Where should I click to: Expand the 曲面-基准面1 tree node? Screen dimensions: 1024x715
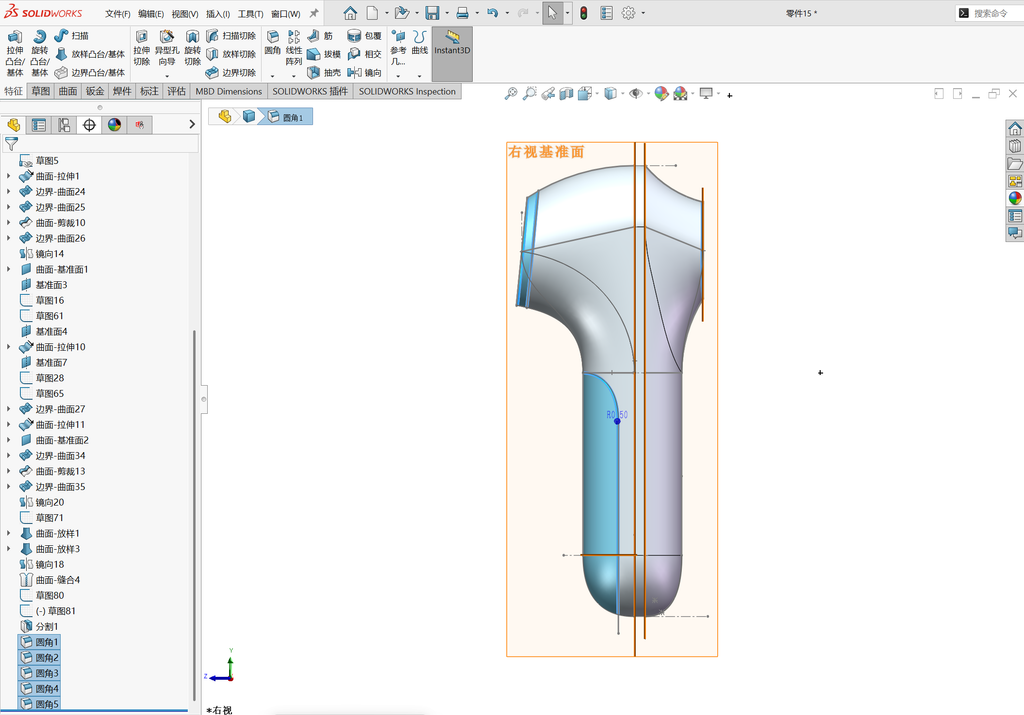[x=8, y=269]
